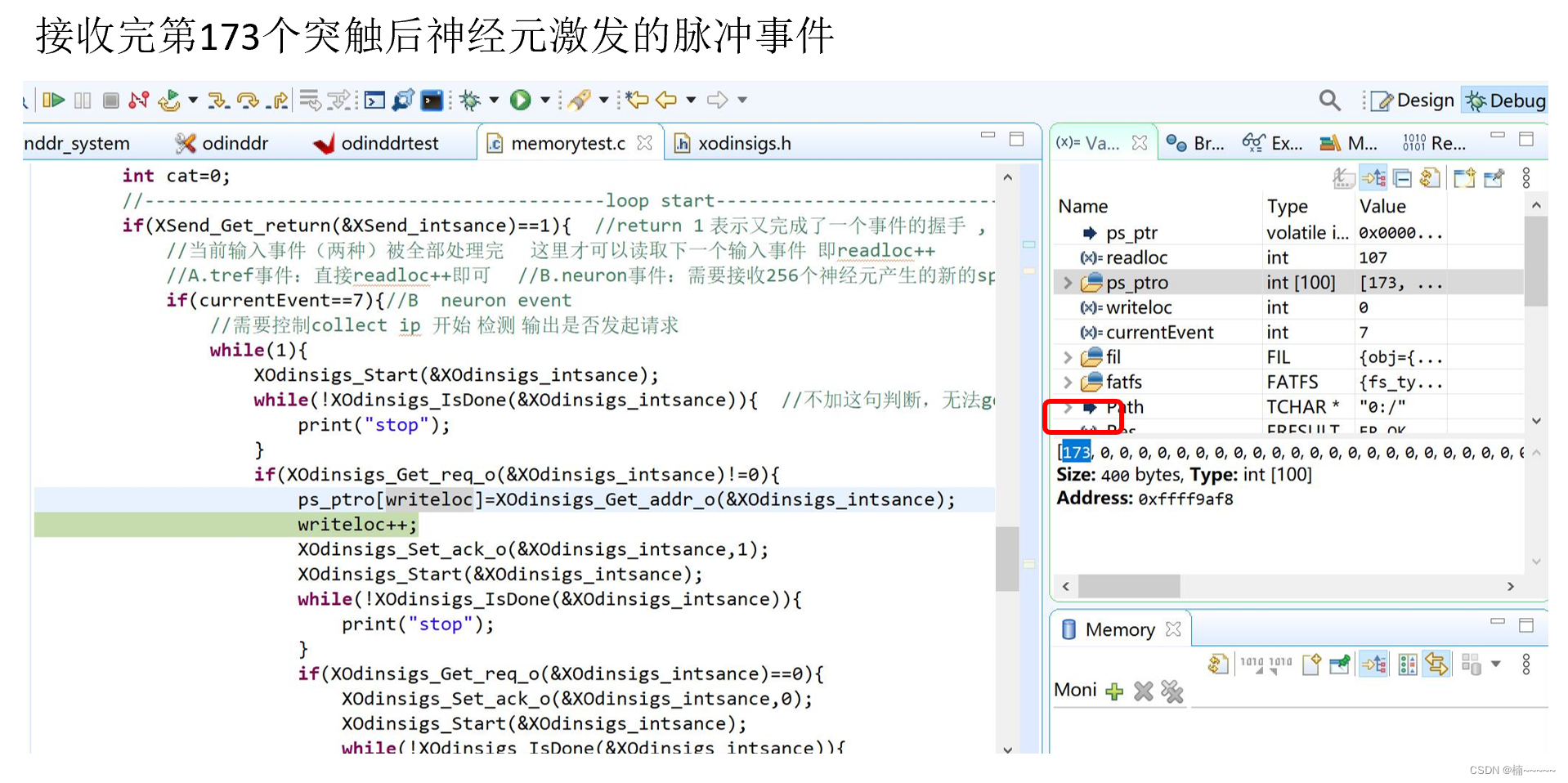Switch to the Expressions view tab
1568x783 pixels.
click(x=1272, y=143)
